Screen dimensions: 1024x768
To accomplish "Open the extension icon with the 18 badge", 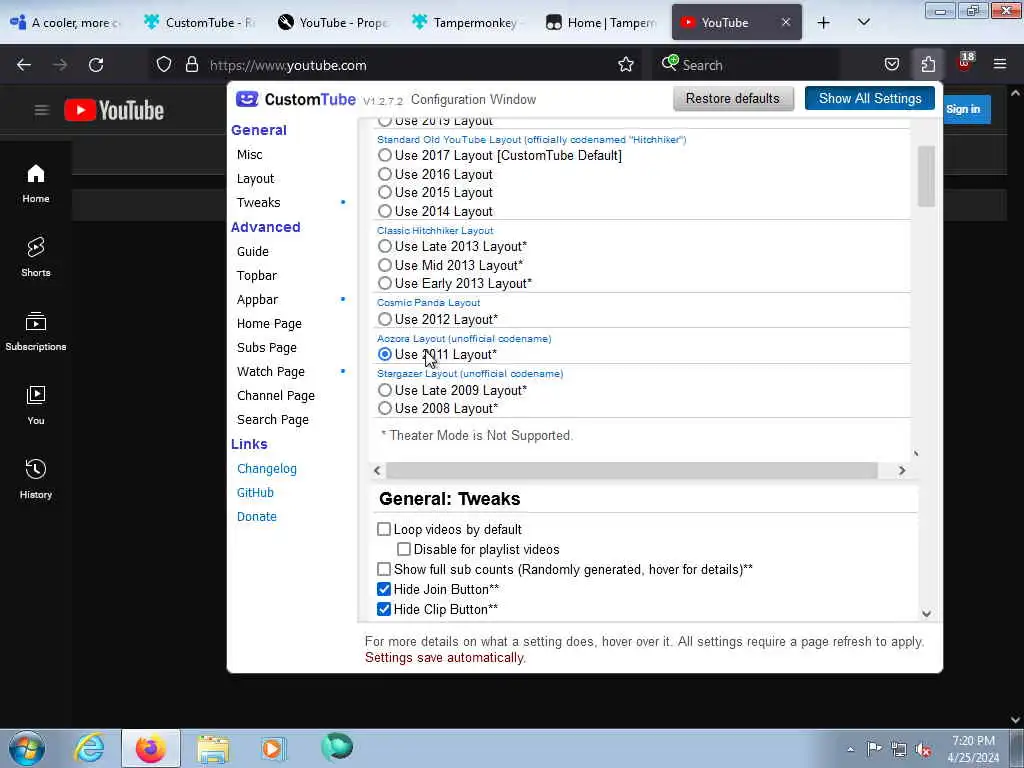I will tap(965, 63).
